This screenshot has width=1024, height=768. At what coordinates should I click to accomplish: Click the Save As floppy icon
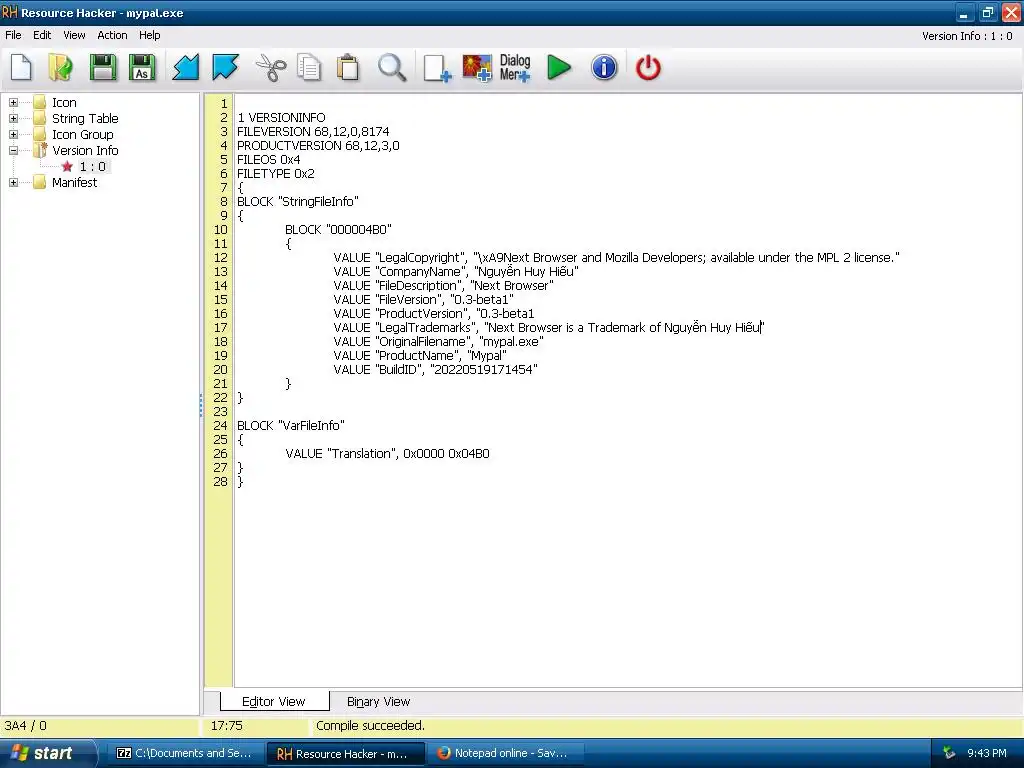tap(142, 67)
